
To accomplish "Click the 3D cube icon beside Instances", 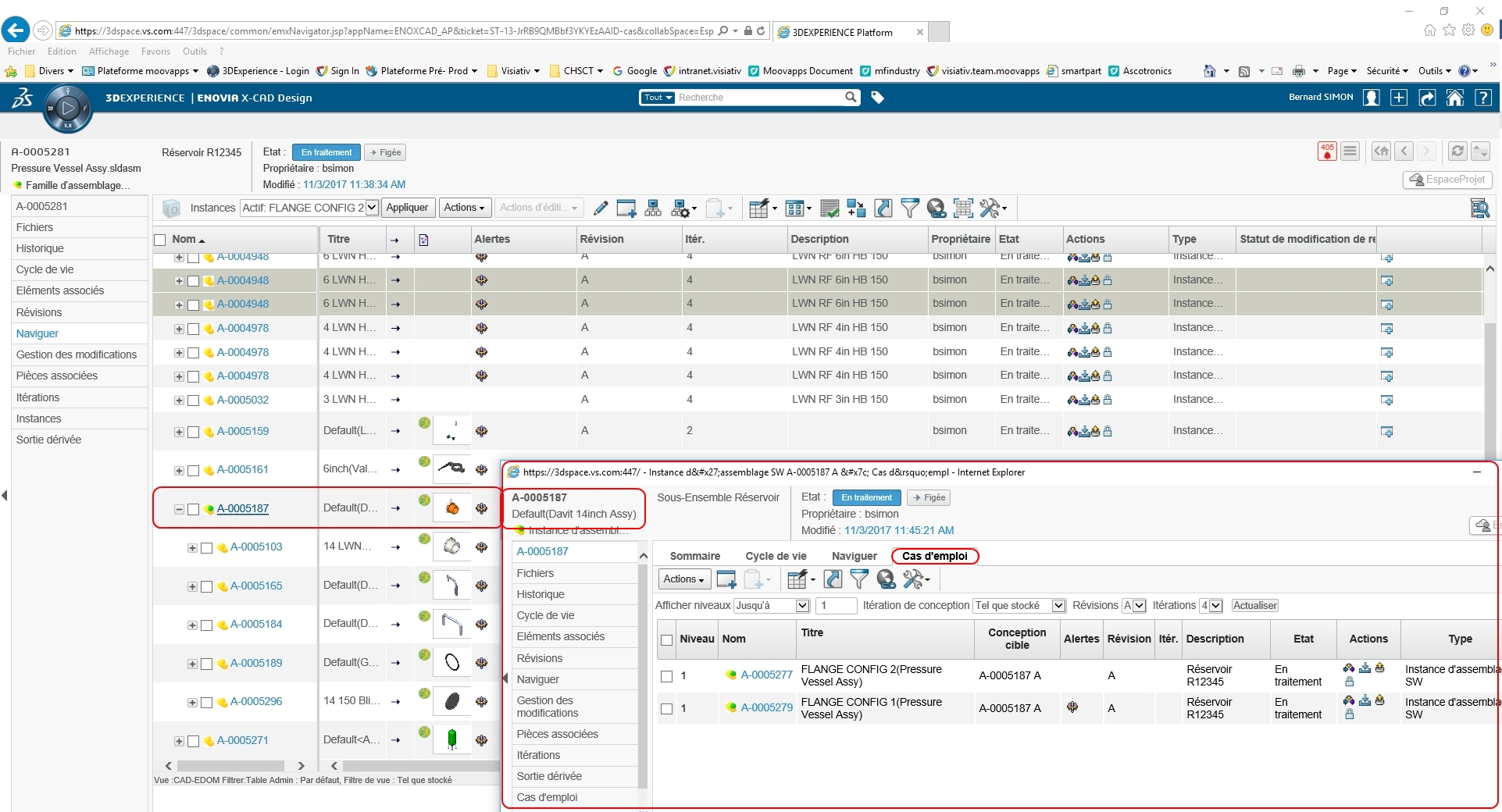I will click(171, 208).
